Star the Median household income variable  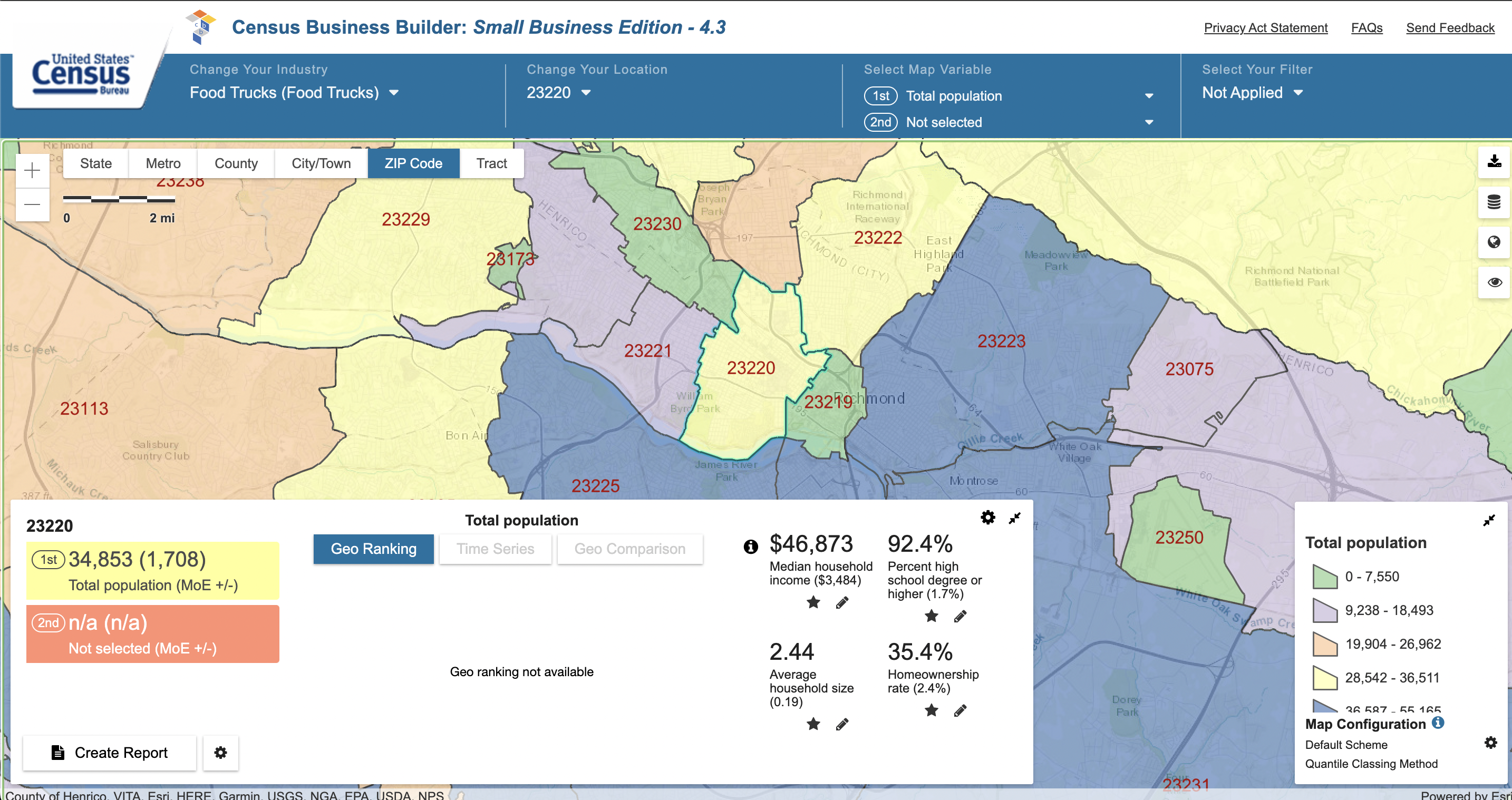pyautogui.click(x=813, y=602)
